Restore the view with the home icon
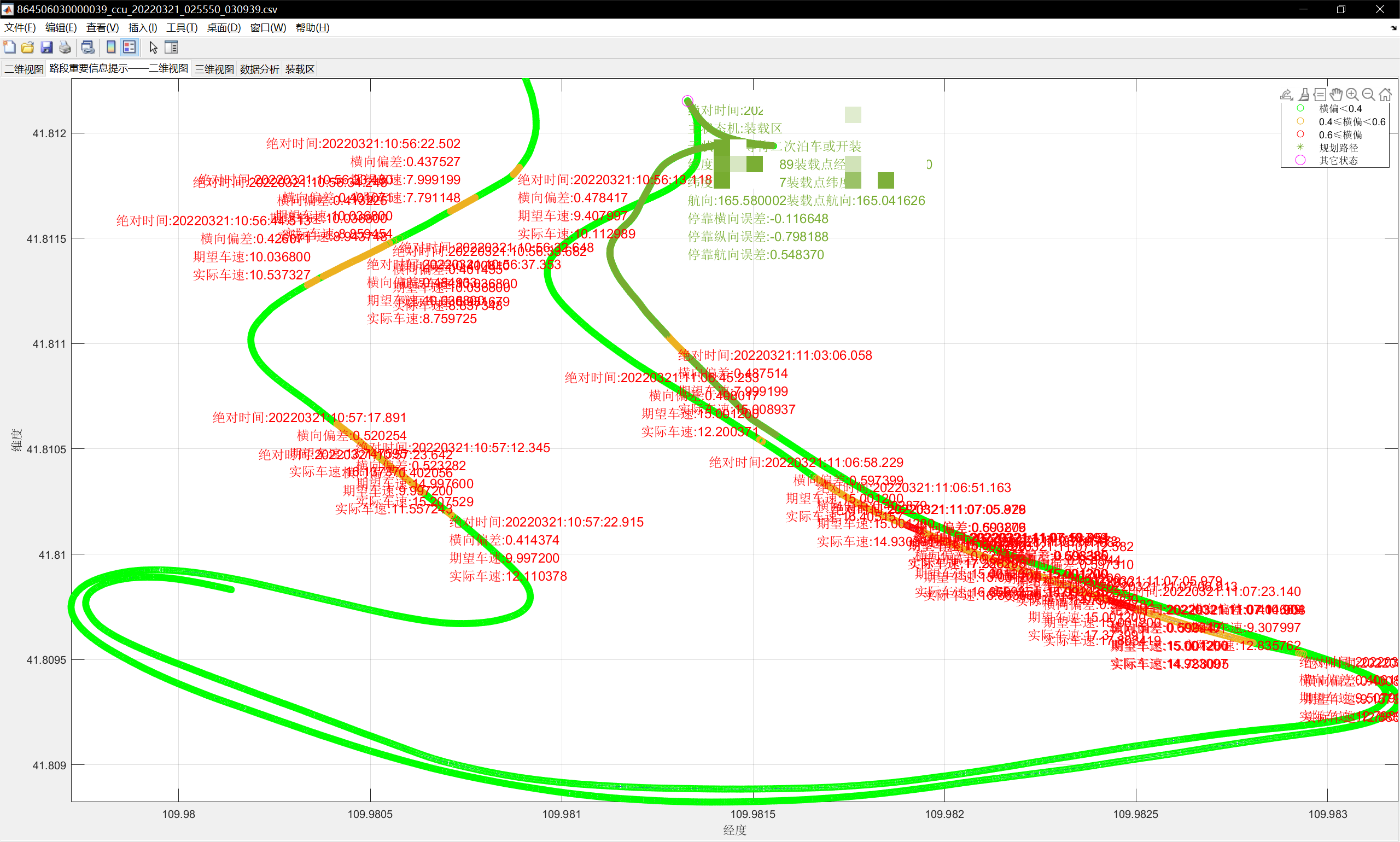The image size is (1400, 842). (x=1385, y=95)
